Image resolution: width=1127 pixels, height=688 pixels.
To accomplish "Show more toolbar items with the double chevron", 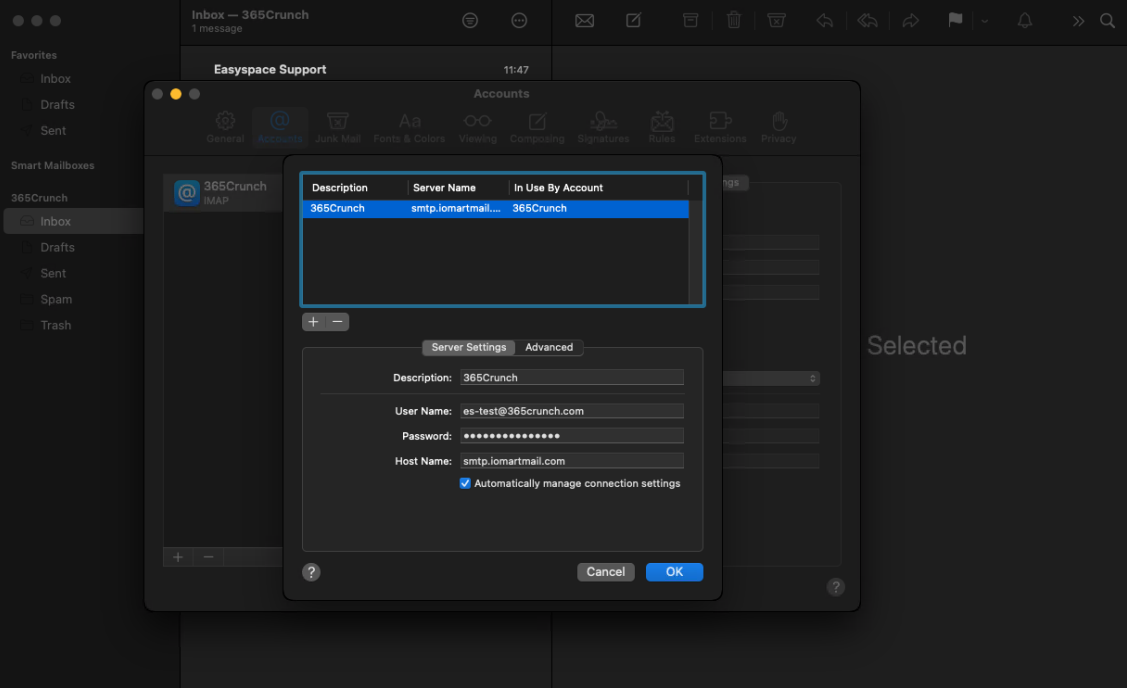I will pyautogui.click(x=1078, y=21).
